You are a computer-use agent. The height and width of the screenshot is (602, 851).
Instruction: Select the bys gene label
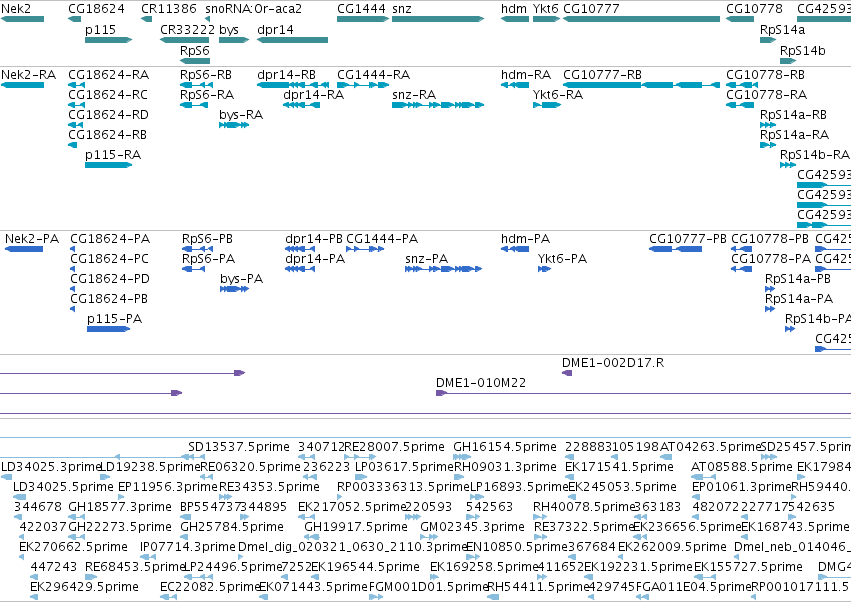tap(229, 29)
